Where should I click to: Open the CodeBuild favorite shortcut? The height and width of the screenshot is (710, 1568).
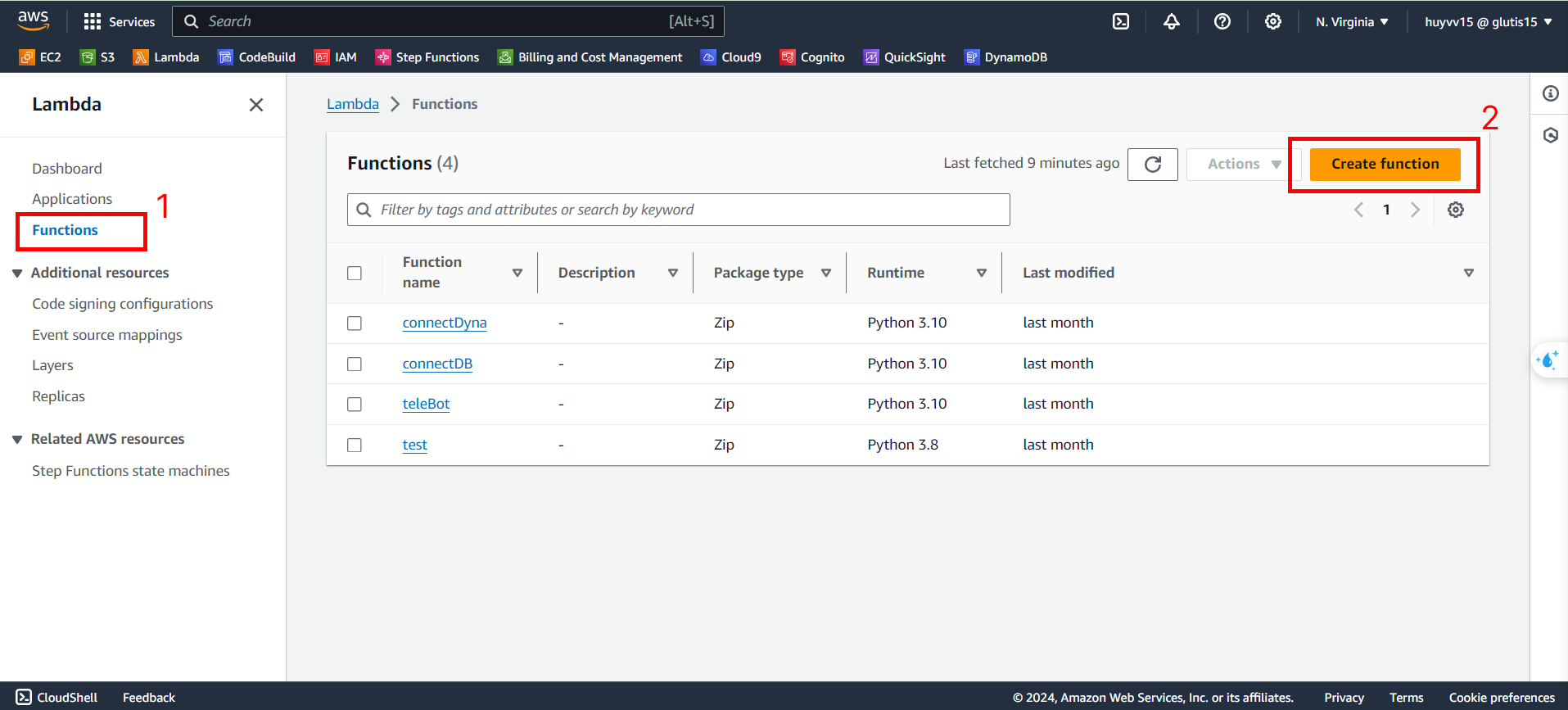click(256, 57)
